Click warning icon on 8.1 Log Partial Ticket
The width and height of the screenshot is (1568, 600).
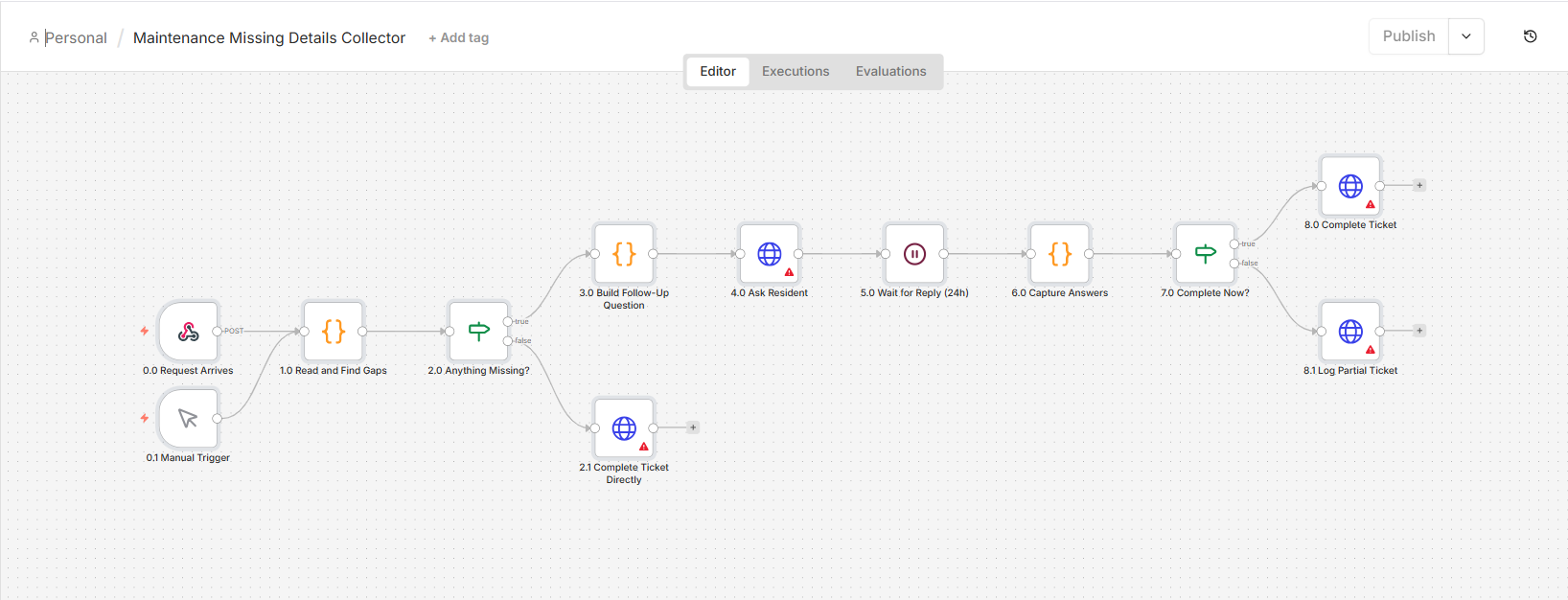(1371, 350)
